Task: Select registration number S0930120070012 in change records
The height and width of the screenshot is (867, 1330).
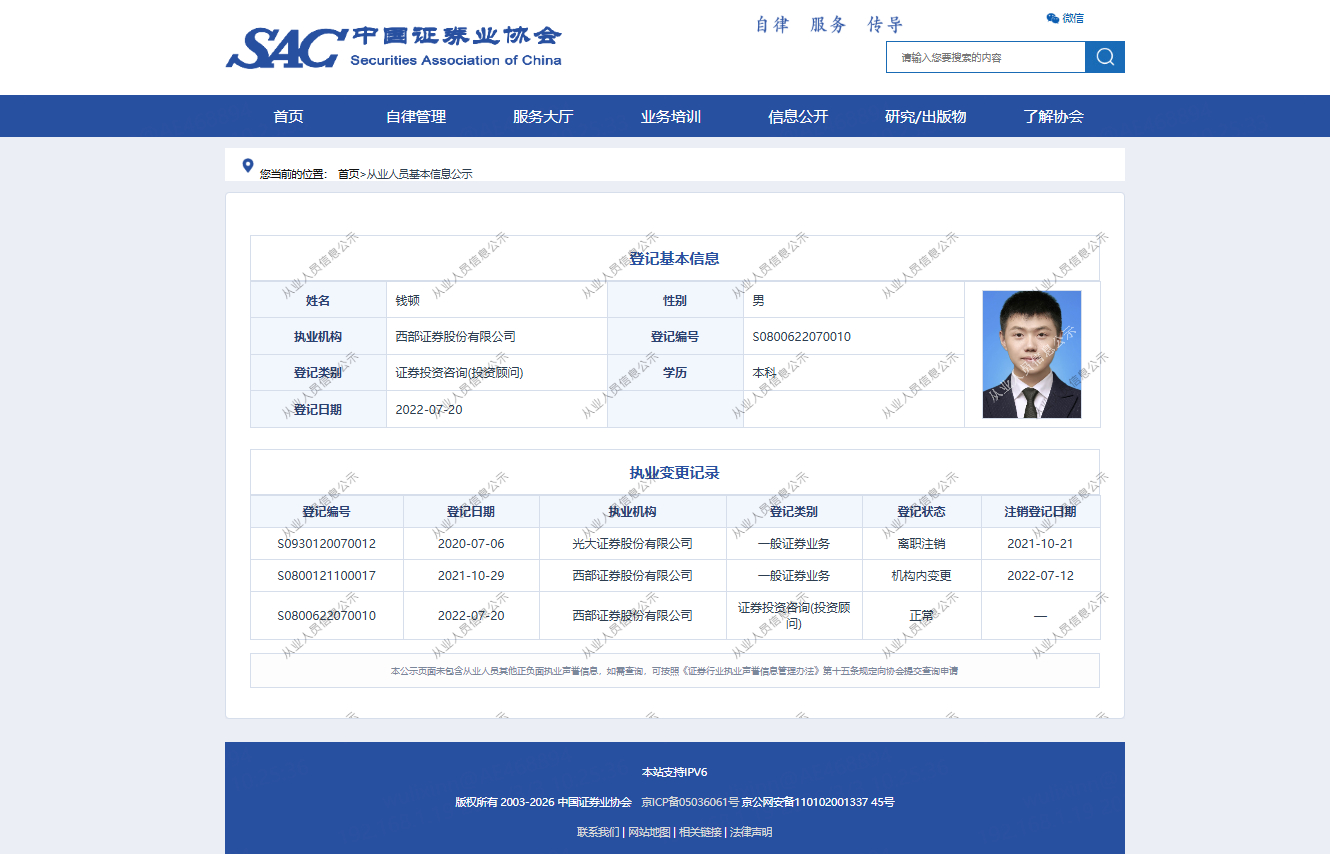Action: pyautogui.click(x=327, y=544)
